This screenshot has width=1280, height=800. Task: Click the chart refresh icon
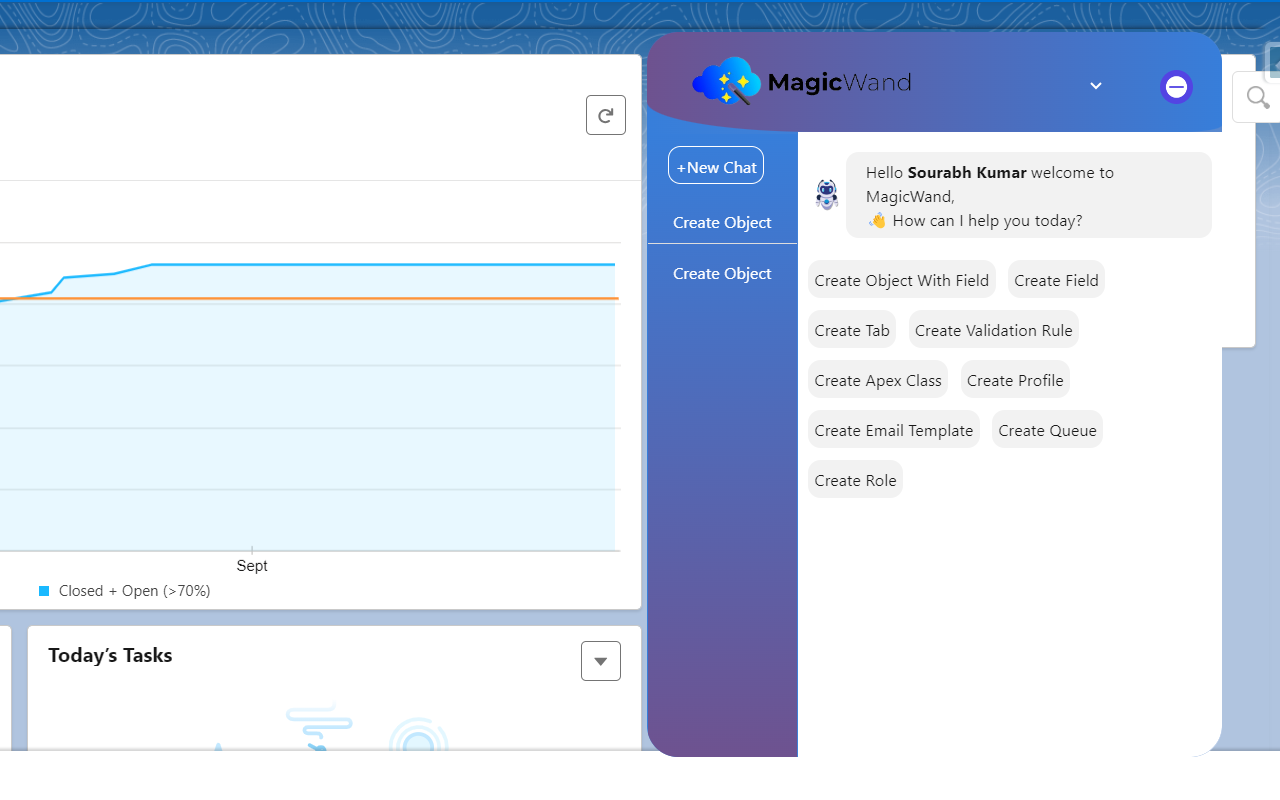[605, 115]
